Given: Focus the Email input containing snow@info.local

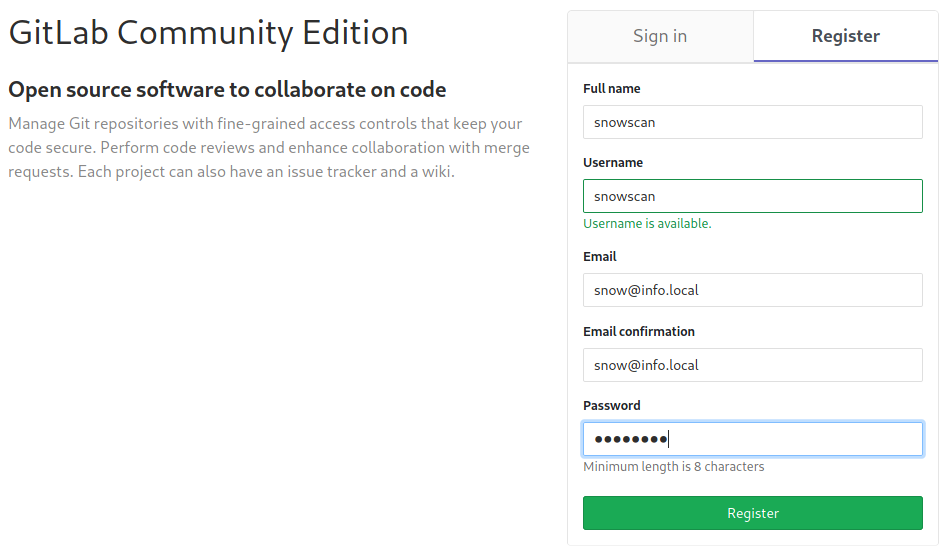Looking at the screenshot, I should click(x=752, y=290).
